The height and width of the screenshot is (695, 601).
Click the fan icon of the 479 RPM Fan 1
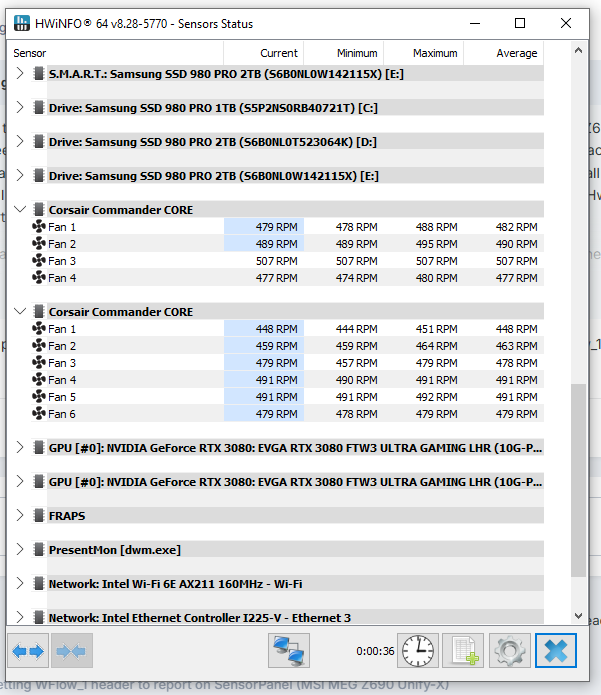pos(39,226)
